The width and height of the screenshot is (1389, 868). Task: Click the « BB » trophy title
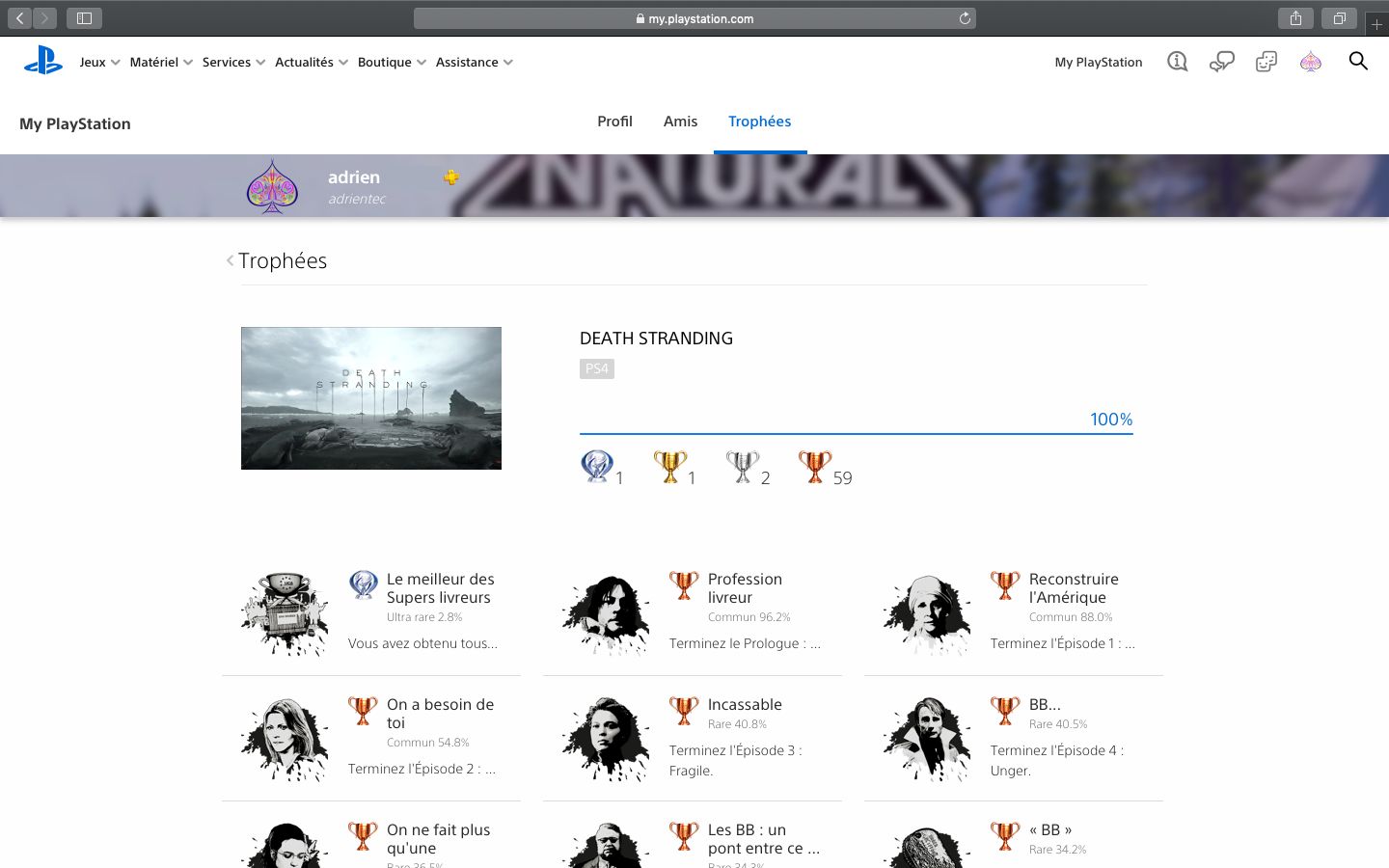tap(1050, 829)
